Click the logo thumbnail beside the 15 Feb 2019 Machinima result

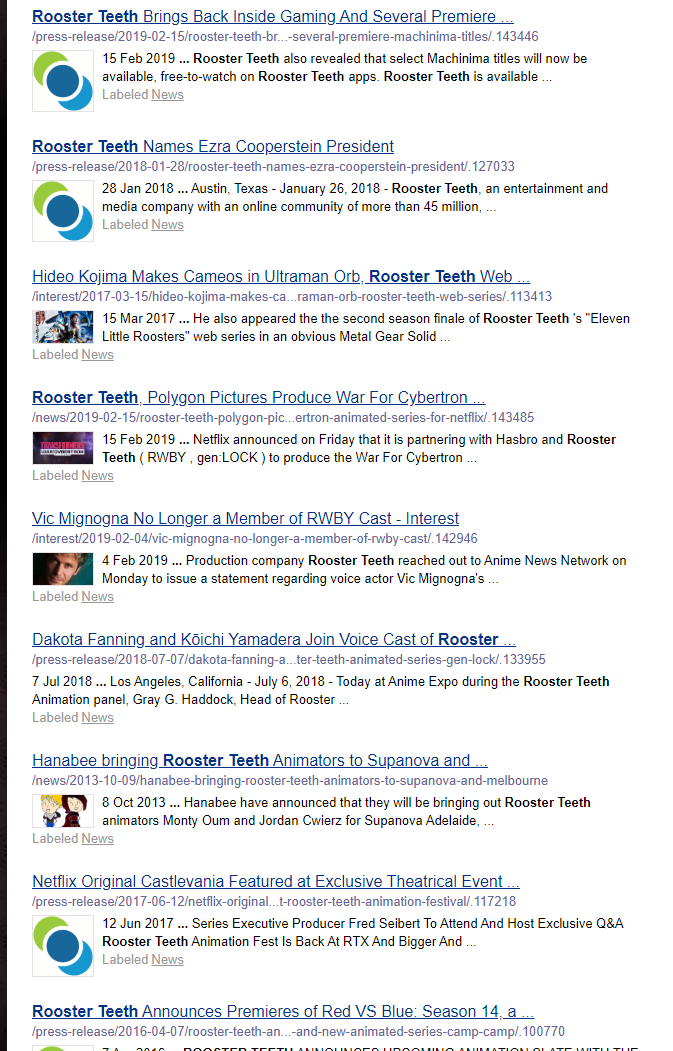[63, 80]
